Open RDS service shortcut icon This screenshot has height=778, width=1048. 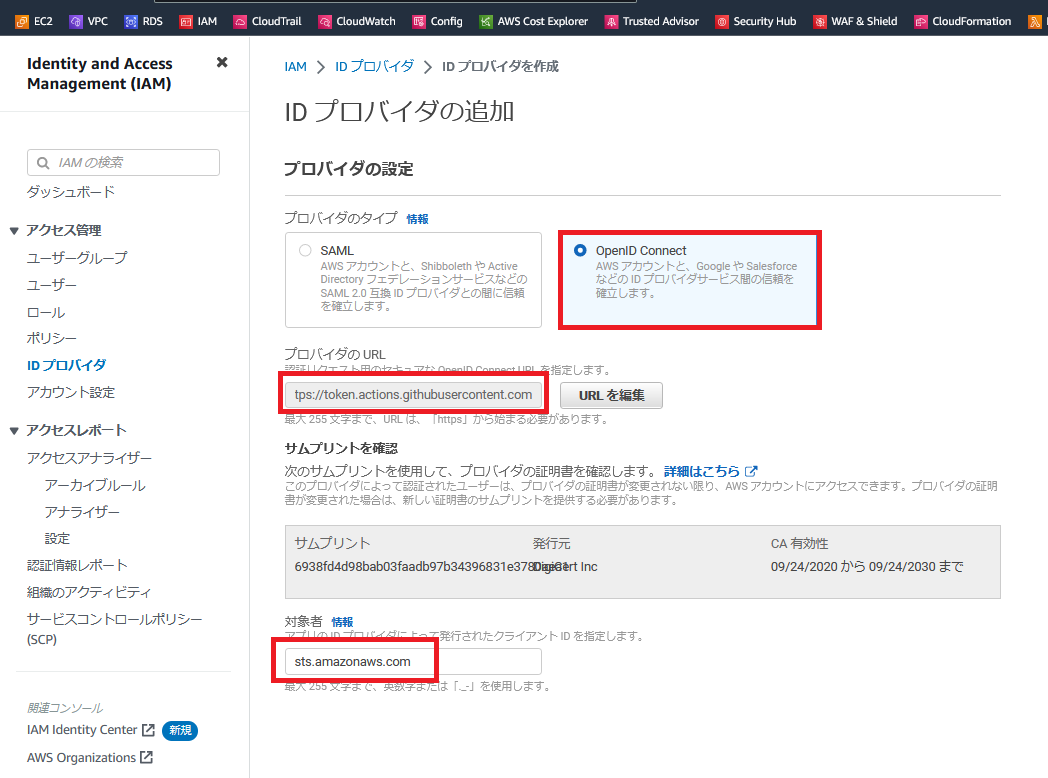(x=131, y=21)
